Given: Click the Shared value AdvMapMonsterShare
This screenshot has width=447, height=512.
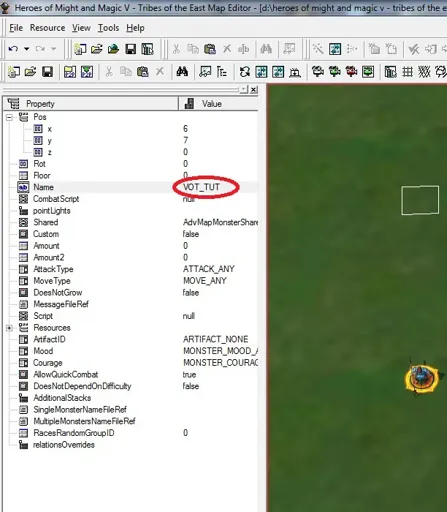Looking at the screenshot, I should tap(220, 222).
